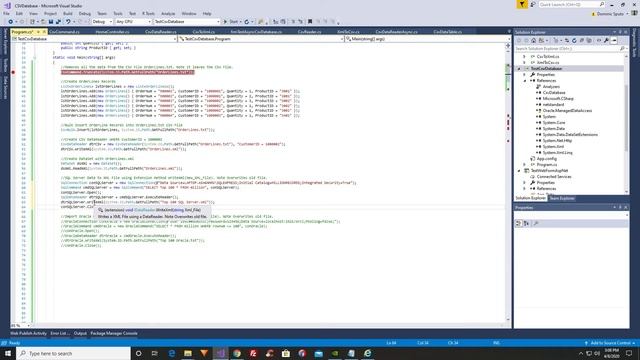Open the File menu

pos(6,13)
